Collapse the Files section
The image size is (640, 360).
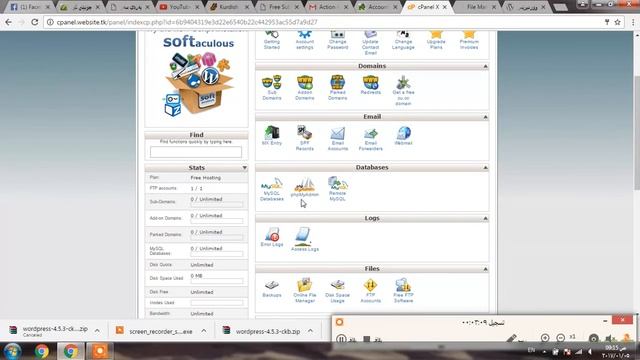[x=485, y=269]
